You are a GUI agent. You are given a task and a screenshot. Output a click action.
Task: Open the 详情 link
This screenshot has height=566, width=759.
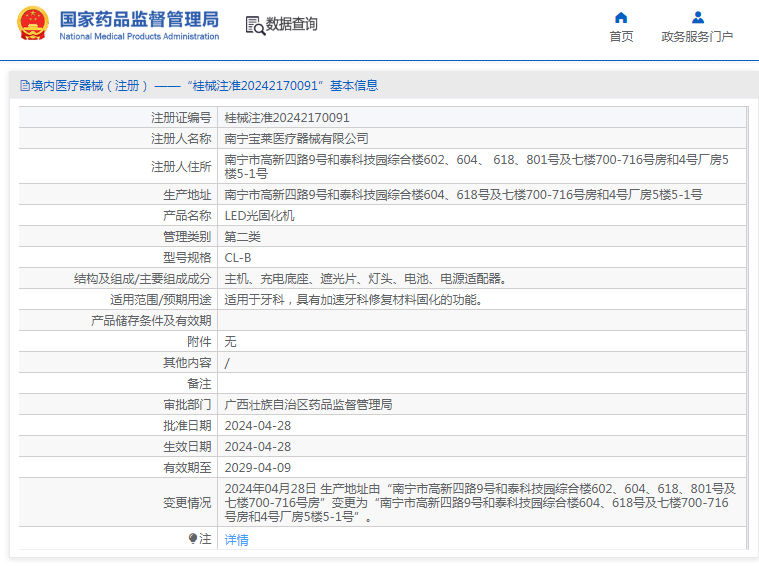(237, 539)
